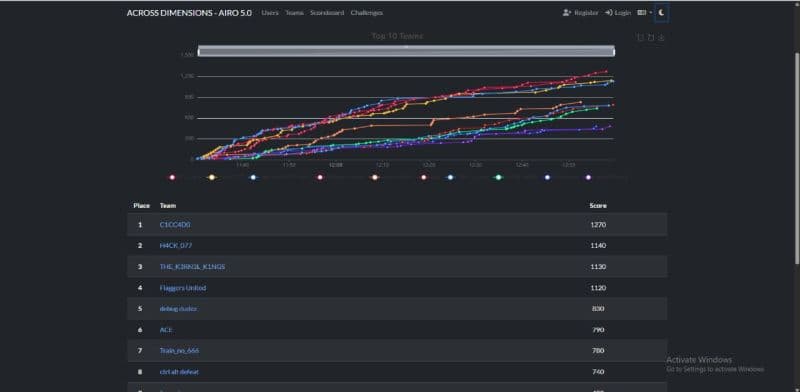Click the Register user-plus icon
800x392 pixels.
(x=566, y=13)
